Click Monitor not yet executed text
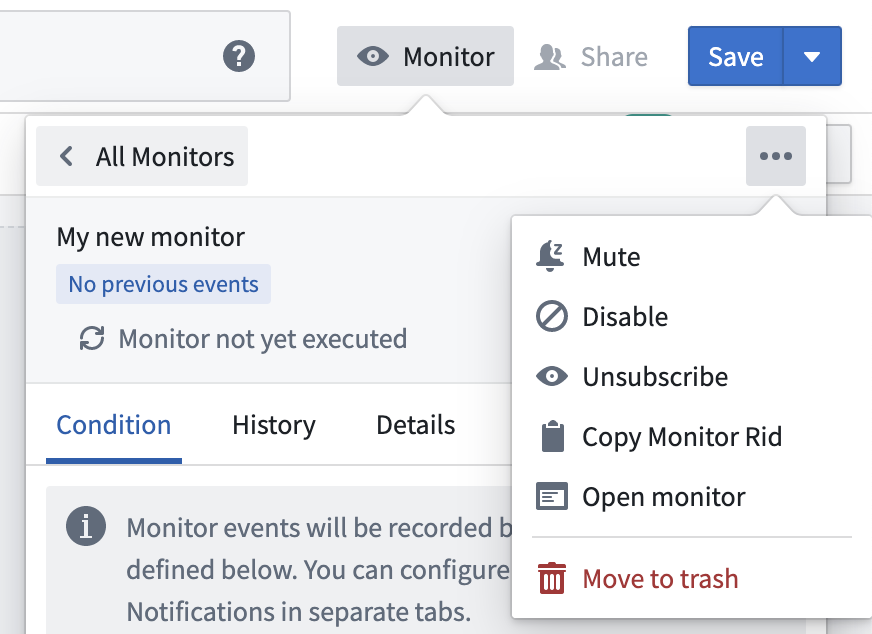Screen dimensions: 872x634 point(263,339)
